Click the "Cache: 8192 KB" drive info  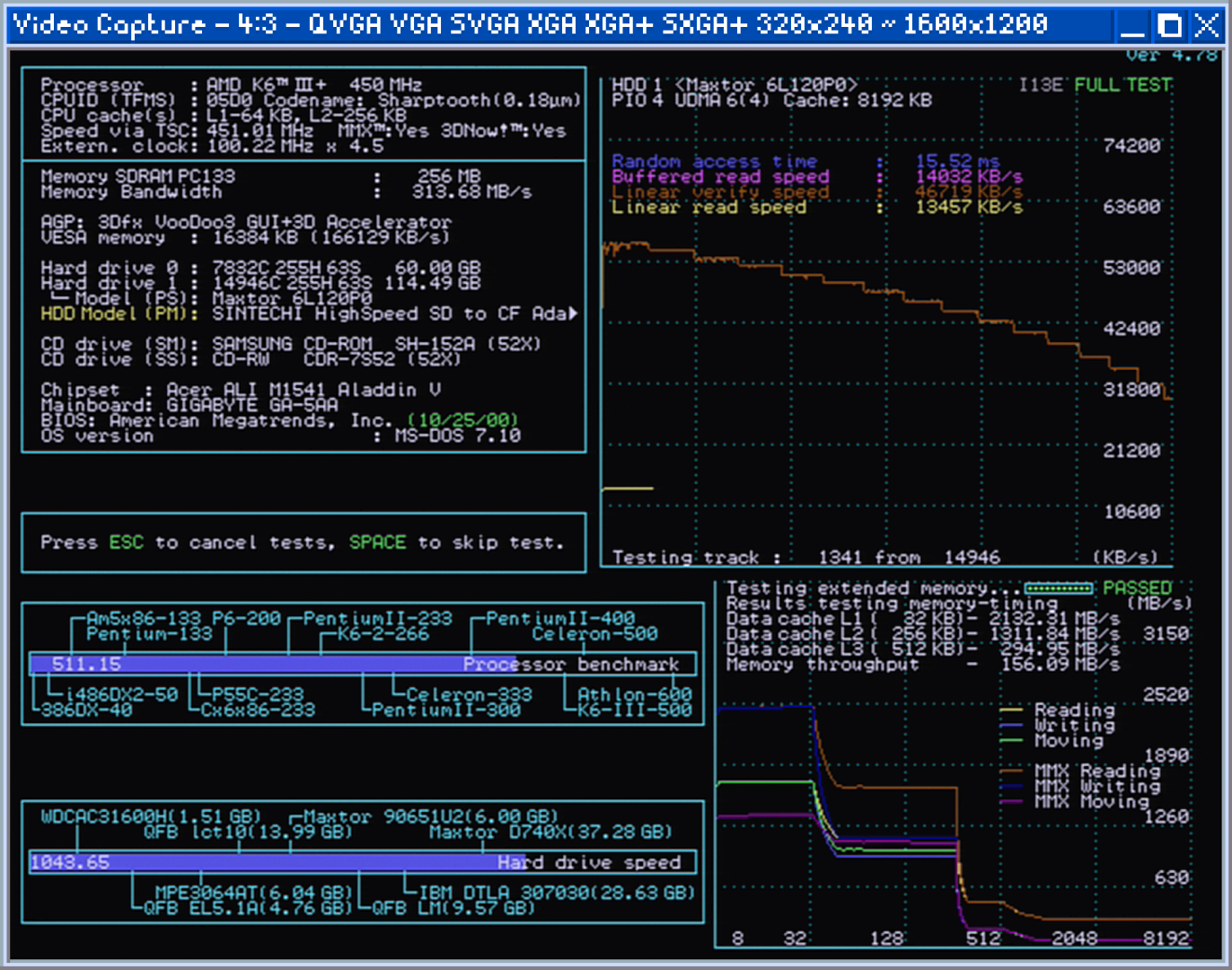858,100
